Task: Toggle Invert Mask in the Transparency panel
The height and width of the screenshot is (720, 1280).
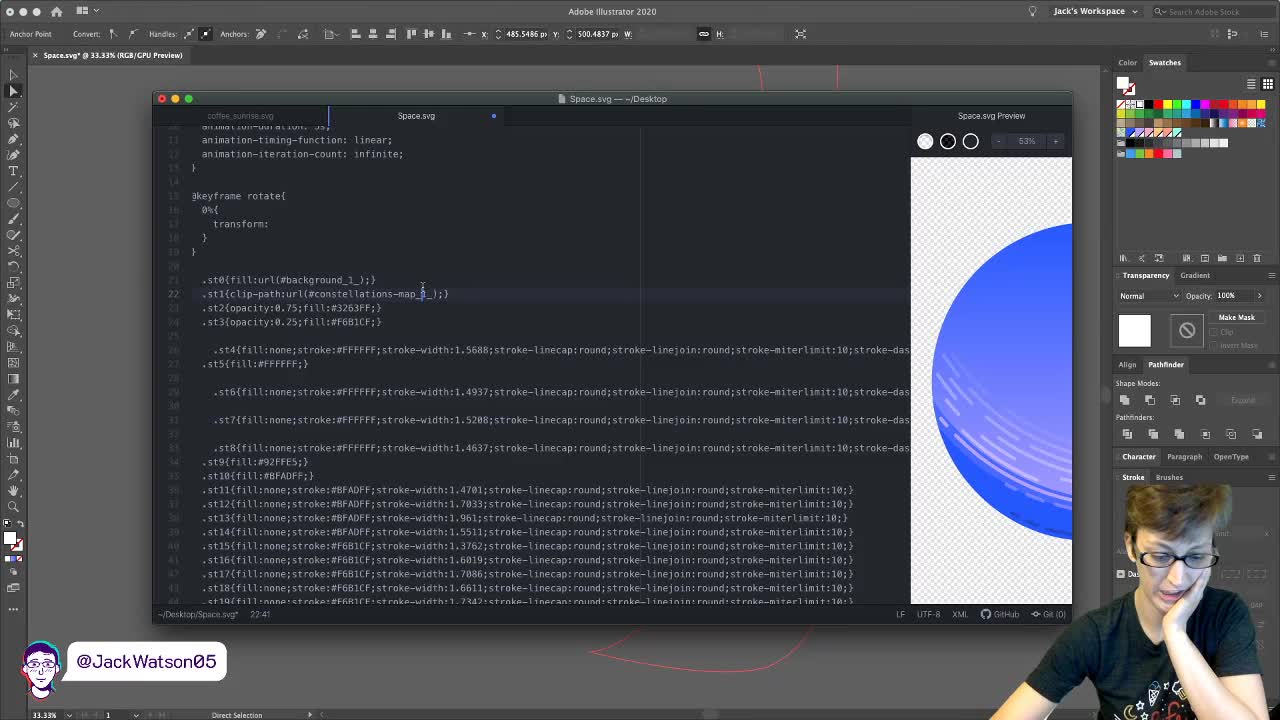Action: pos(1212,345)
